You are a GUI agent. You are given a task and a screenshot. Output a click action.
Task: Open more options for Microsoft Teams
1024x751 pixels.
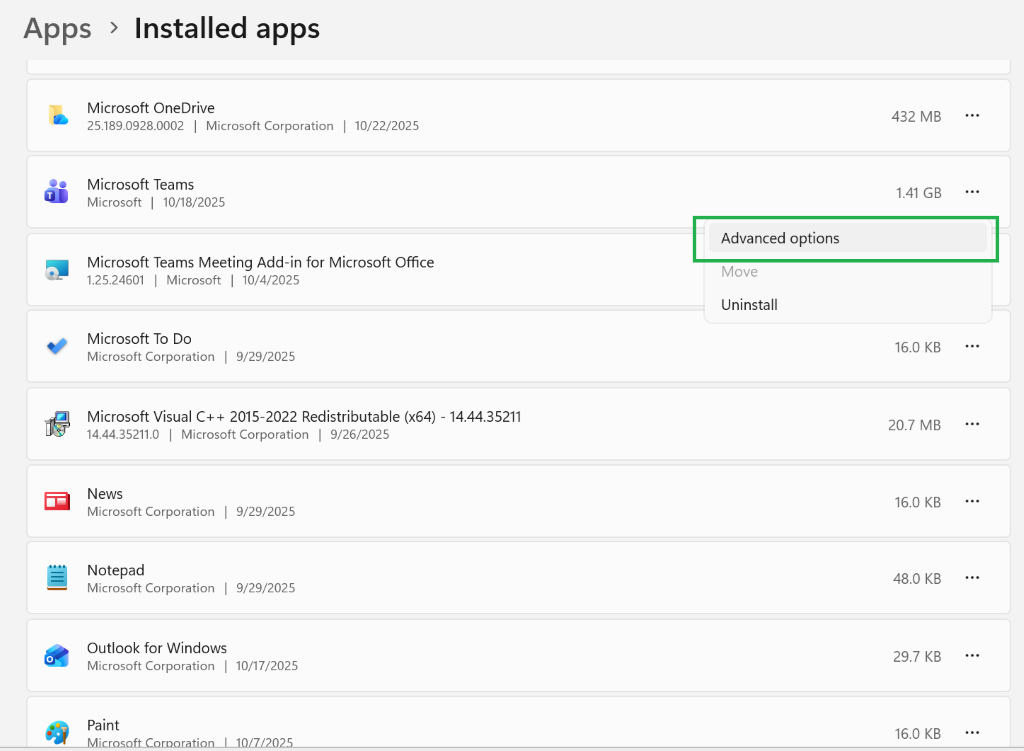point(972,192)
